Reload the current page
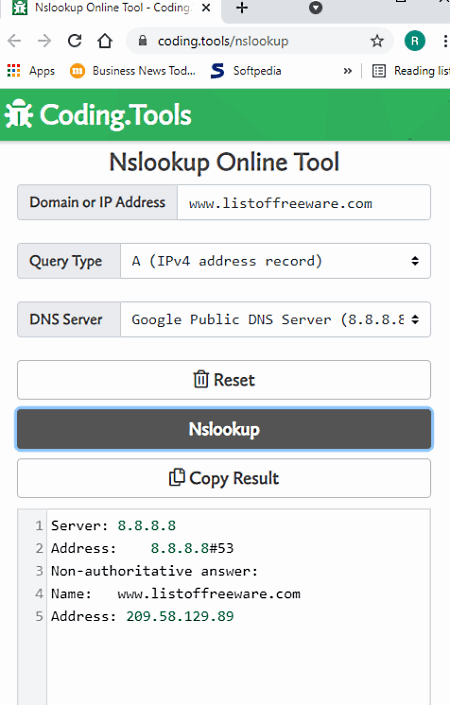This screenshot has width=450, height=705. pos(75,41)
